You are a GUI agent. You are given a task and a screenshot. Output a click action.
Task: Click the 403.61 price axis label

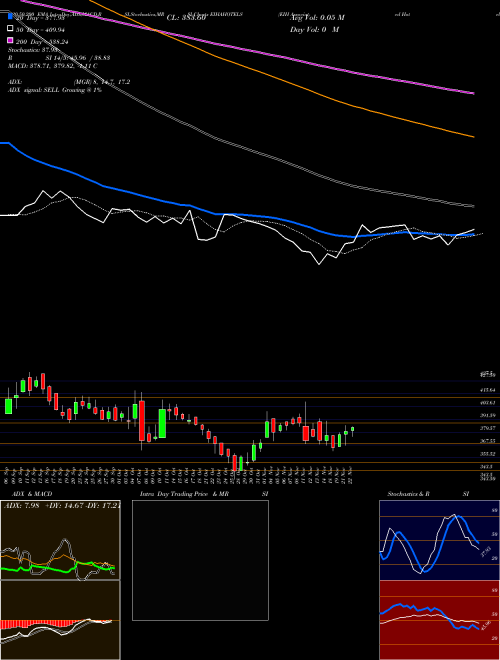(x=487, y=403)
